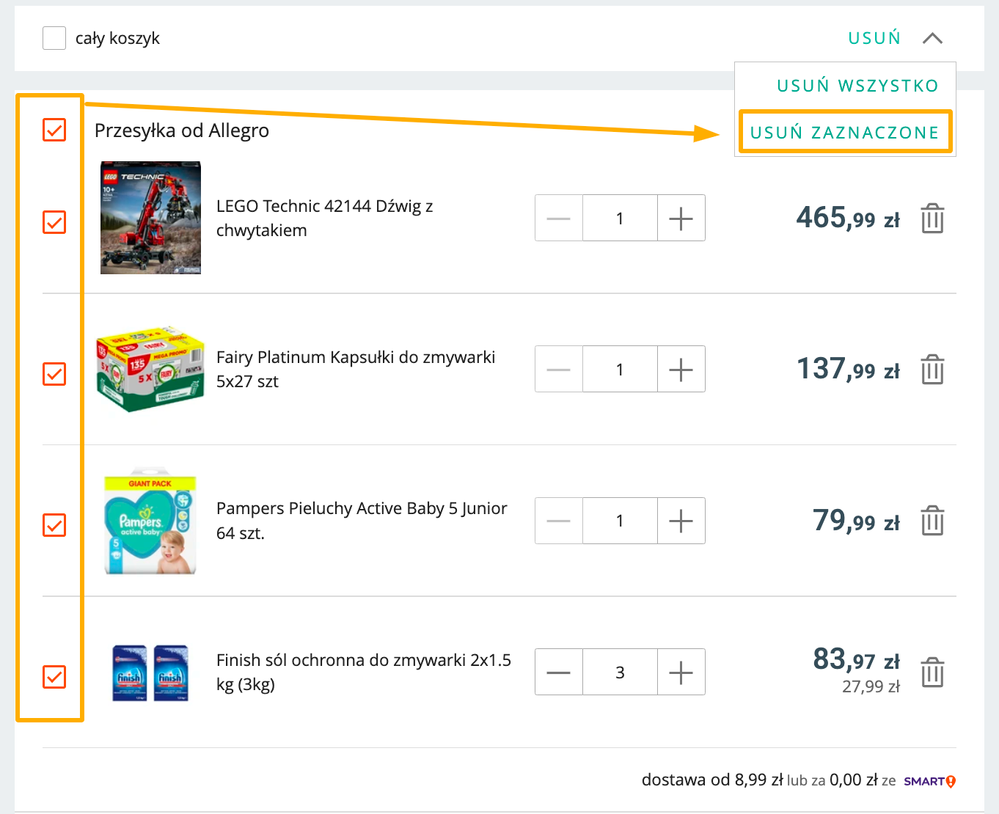Collapse the USUŃ dropdown chevron
Image resolution: width=999 pixels, height=814 pixels.
point(932,38)
